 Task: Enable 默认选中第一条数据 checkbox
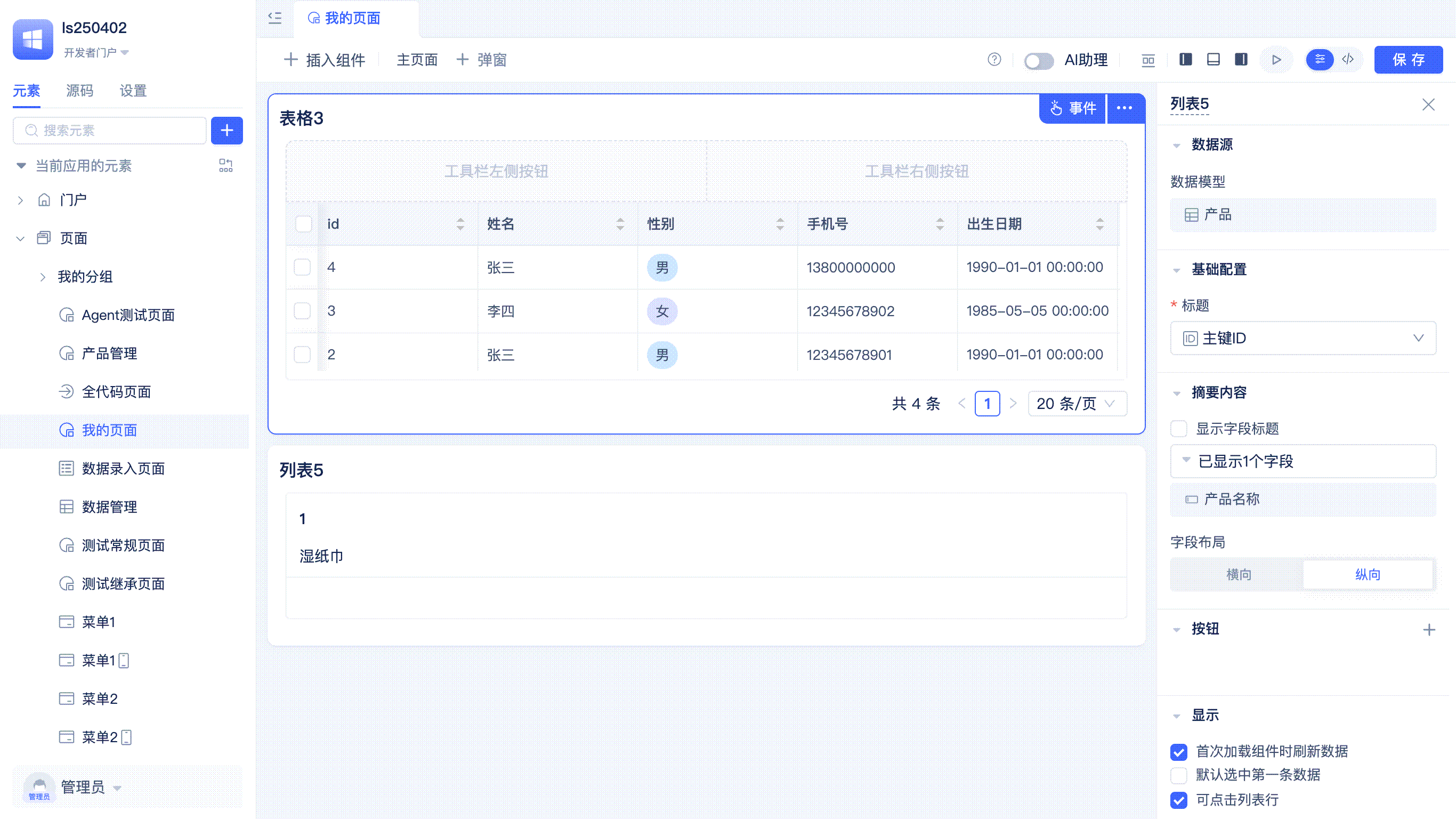[1179, 775]
